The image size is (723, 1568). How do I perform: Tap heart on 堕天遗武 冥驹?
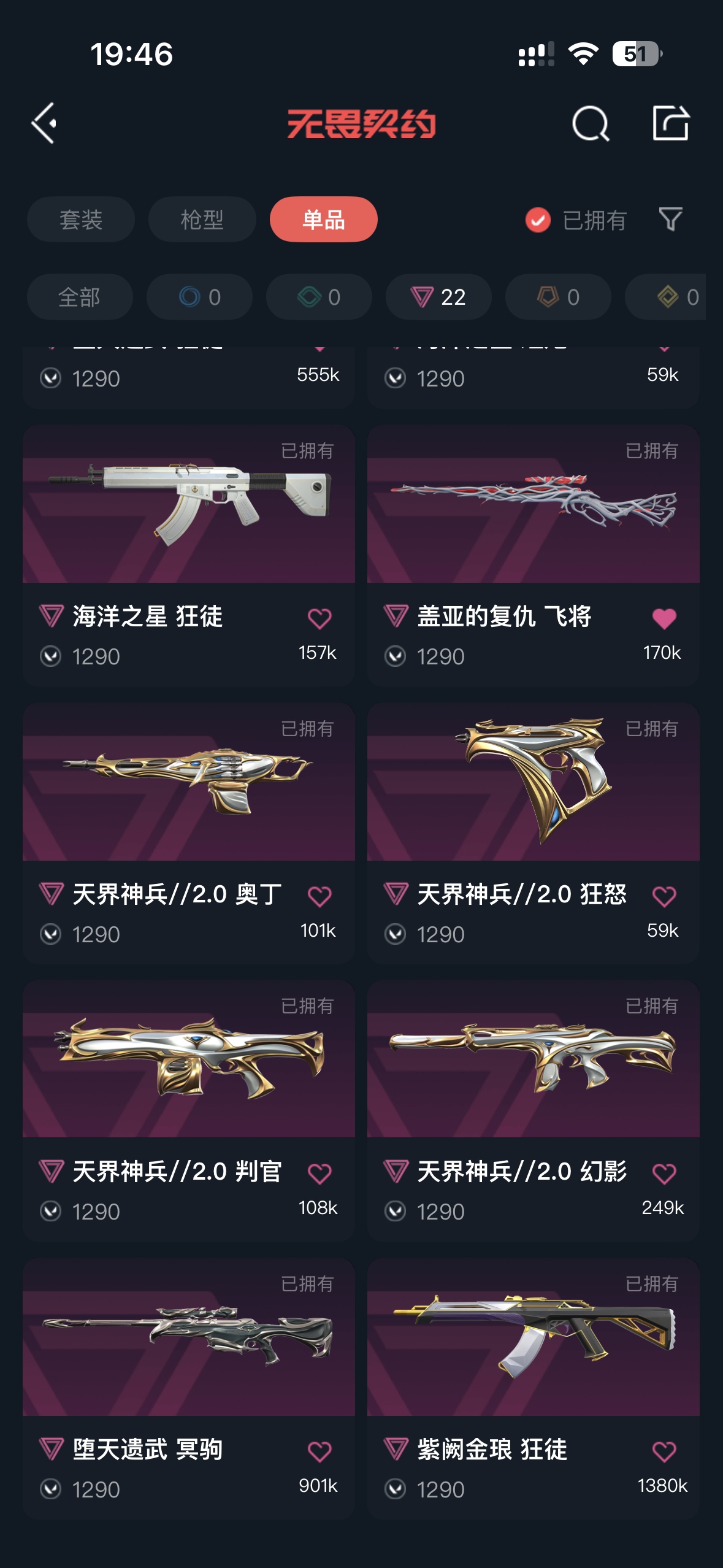click(319, 1451)
